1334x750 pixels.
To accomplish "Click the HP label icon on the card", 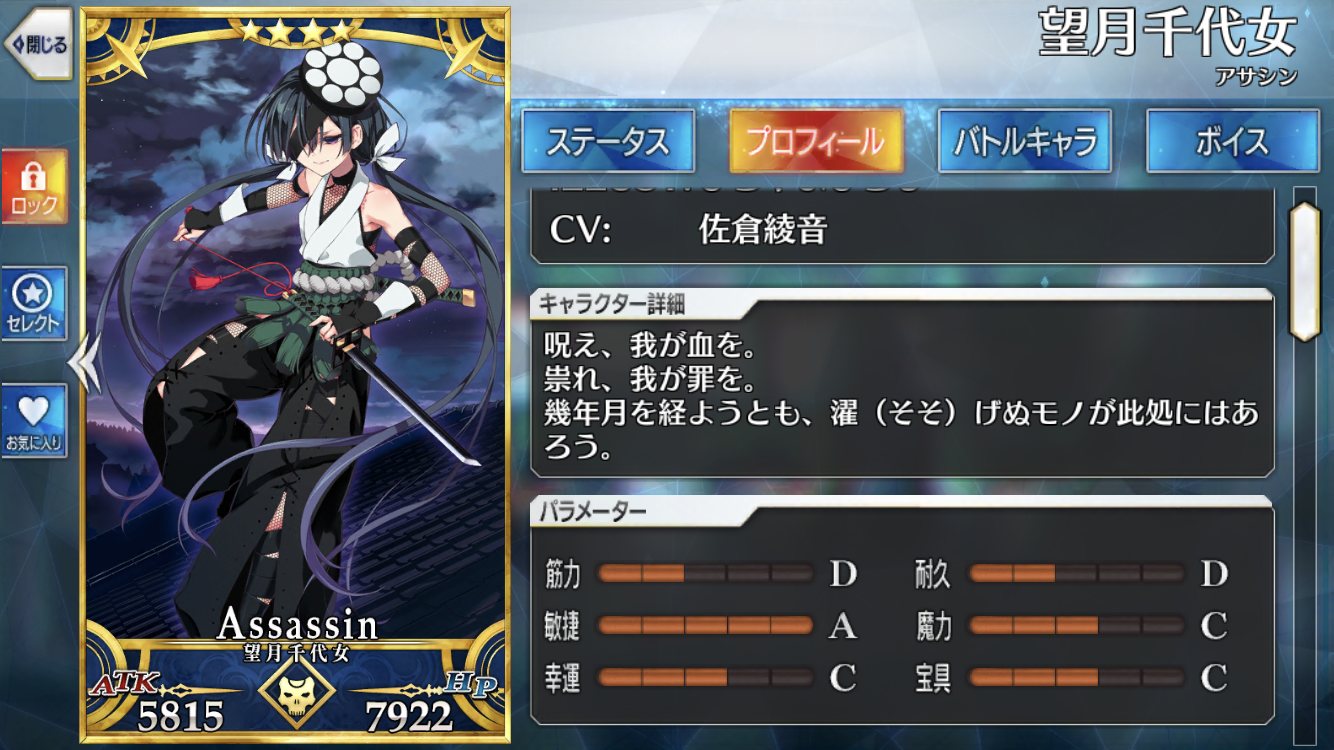I will coord(470,684).
